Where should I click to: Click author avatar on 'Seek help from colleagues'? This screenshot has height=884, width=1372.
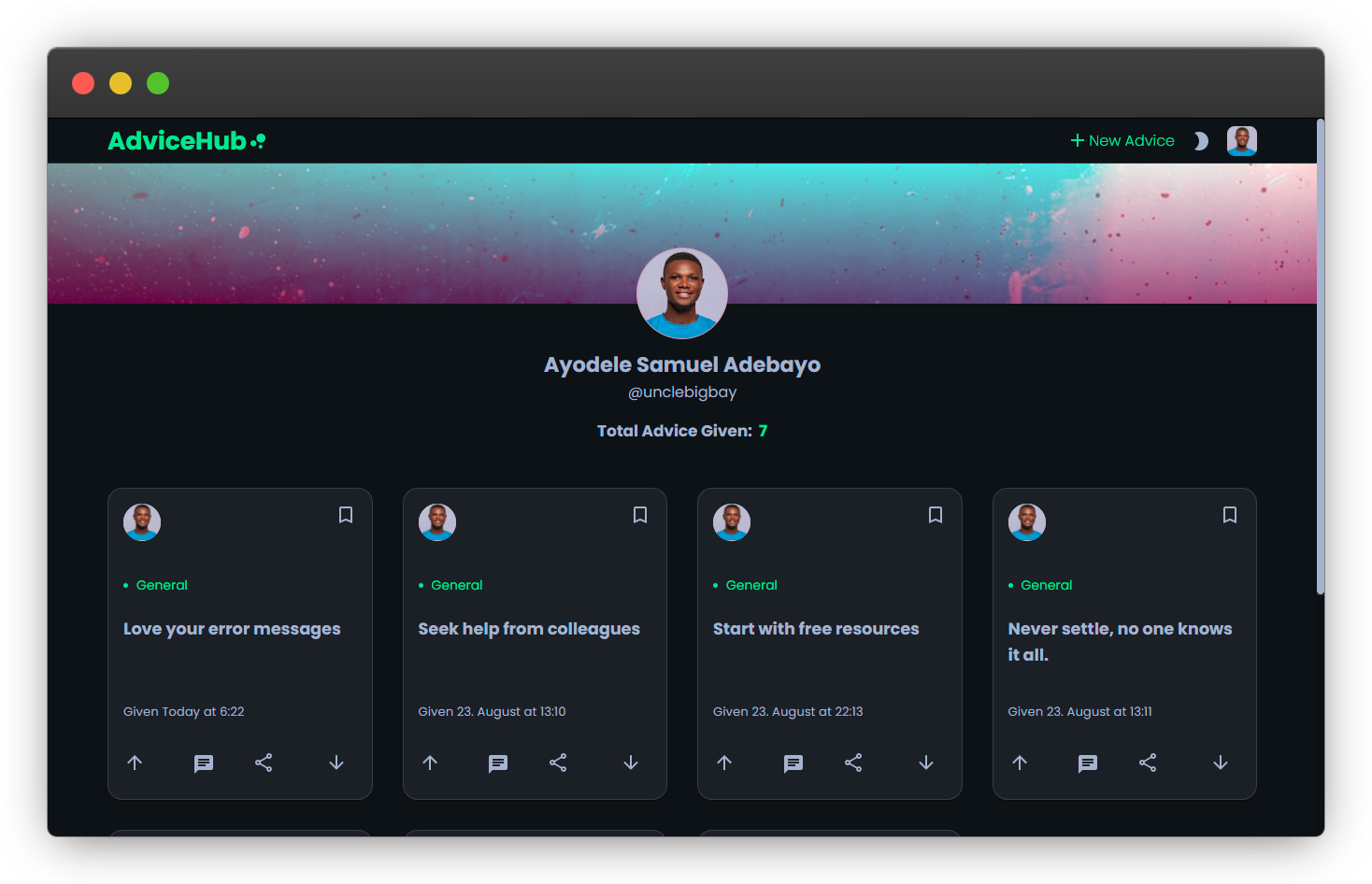(x=437, y=522)
